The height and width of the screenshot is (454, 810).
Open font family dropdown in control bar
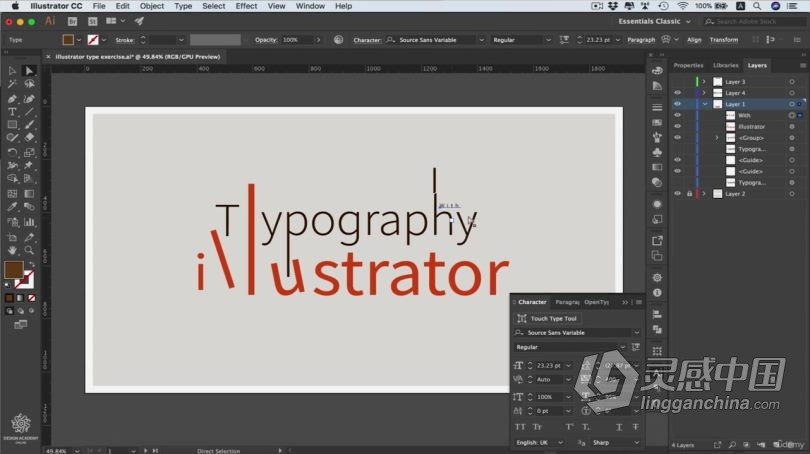point(481,40)
